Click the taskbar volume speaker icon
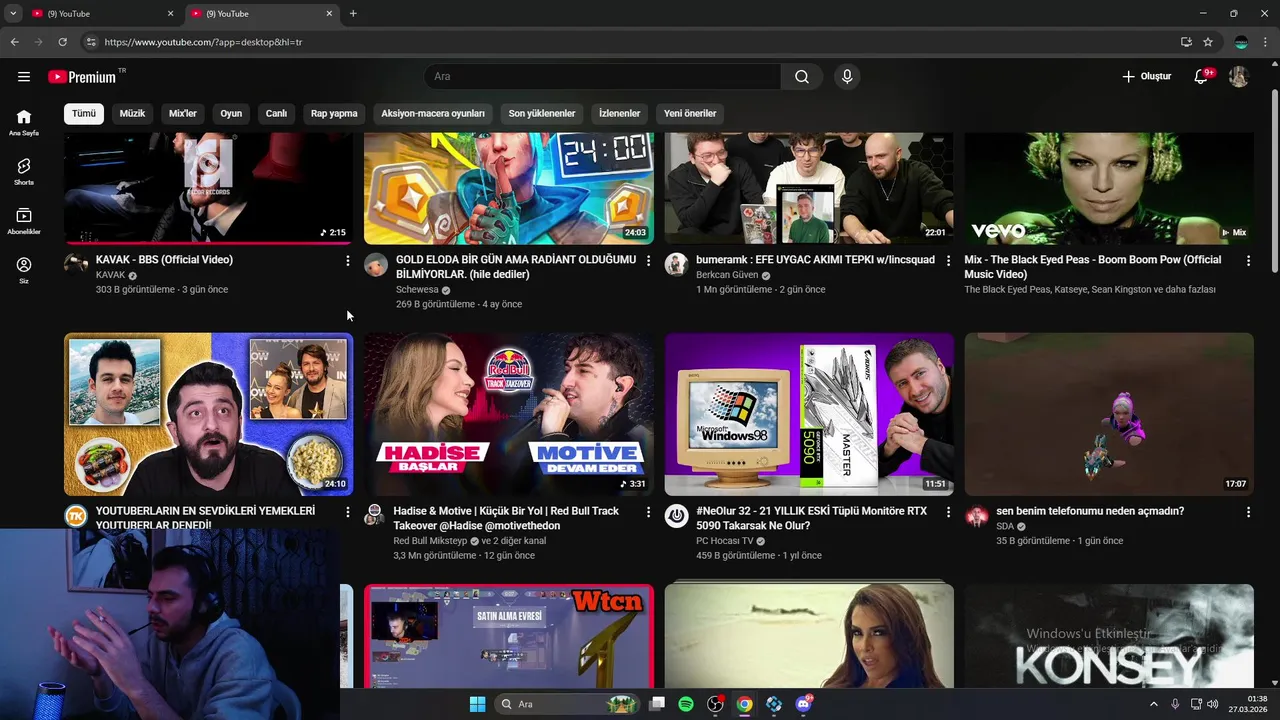Screen dimensions: 1280x720 (x=1212, y=704)
